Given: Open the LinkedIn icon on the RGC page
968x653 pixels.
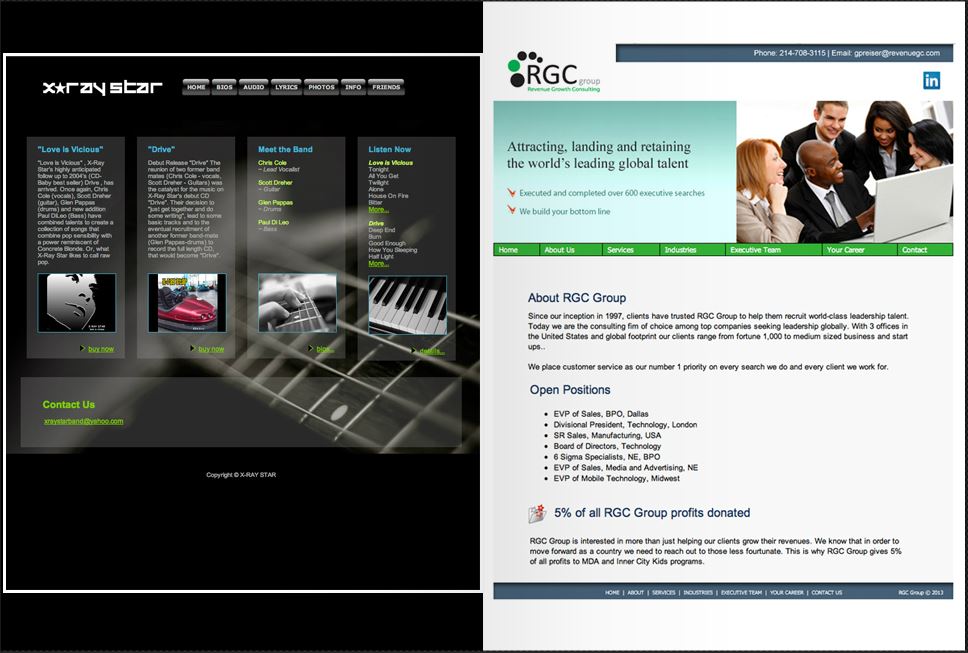Looking at the screenshot, I should 932,80.
